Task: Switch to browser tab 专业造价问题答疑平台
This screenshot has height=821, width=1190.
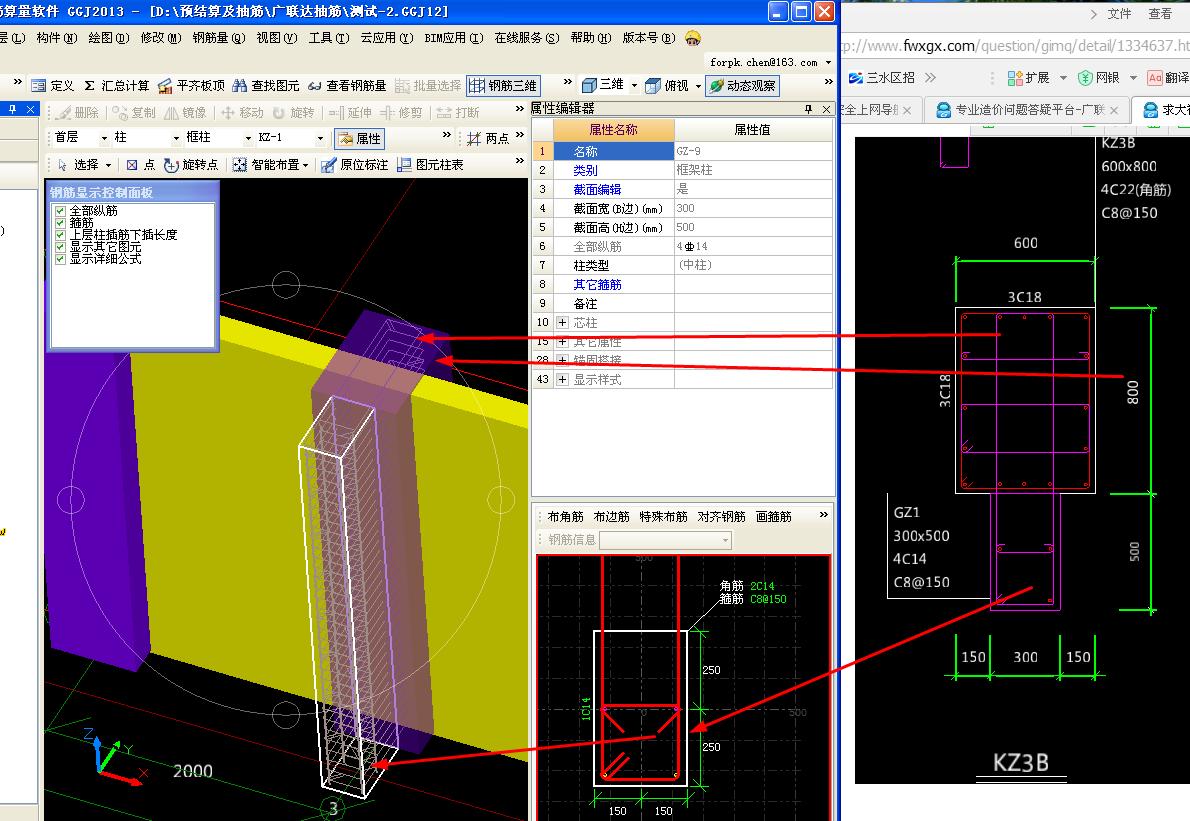Action: (1028, 110)
